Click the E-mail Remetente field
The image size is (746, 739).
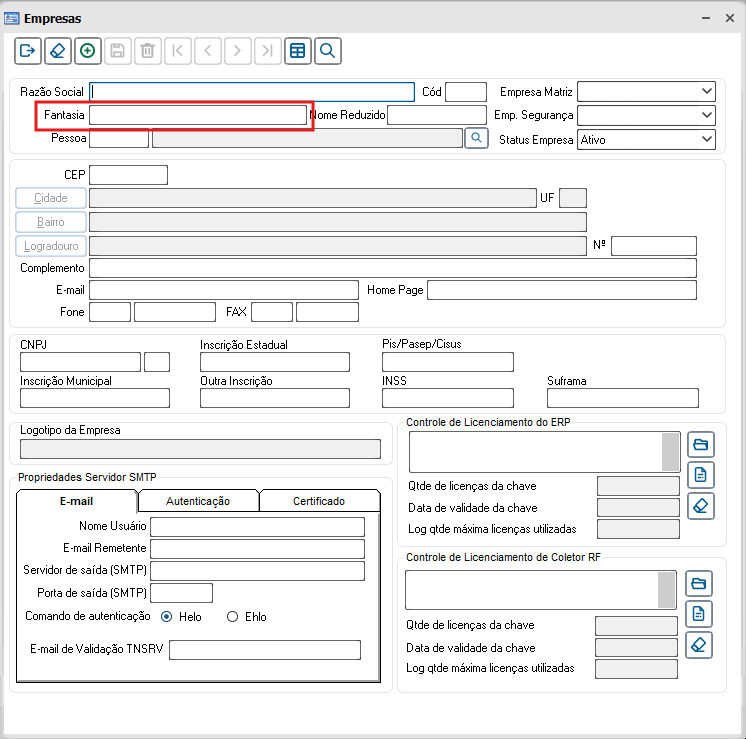[257, 549]
